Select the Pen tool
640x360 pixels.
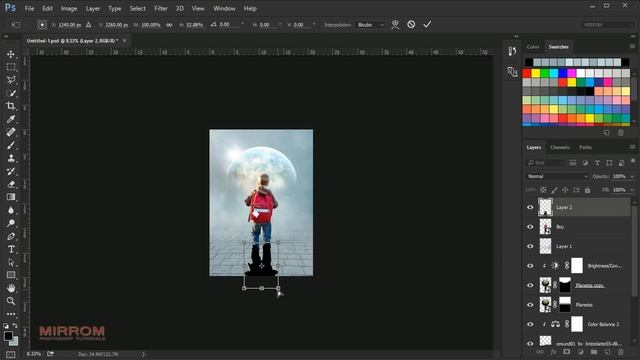(11, 236)
